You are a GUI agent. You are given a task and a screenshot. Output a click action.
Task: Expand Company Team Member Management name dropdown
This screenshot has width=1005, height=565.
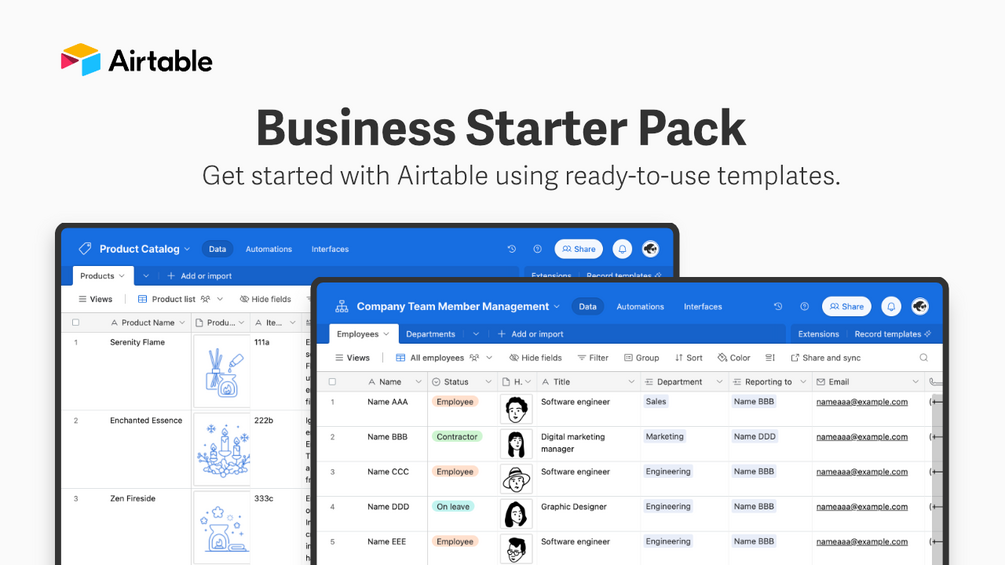pos(556,306)
